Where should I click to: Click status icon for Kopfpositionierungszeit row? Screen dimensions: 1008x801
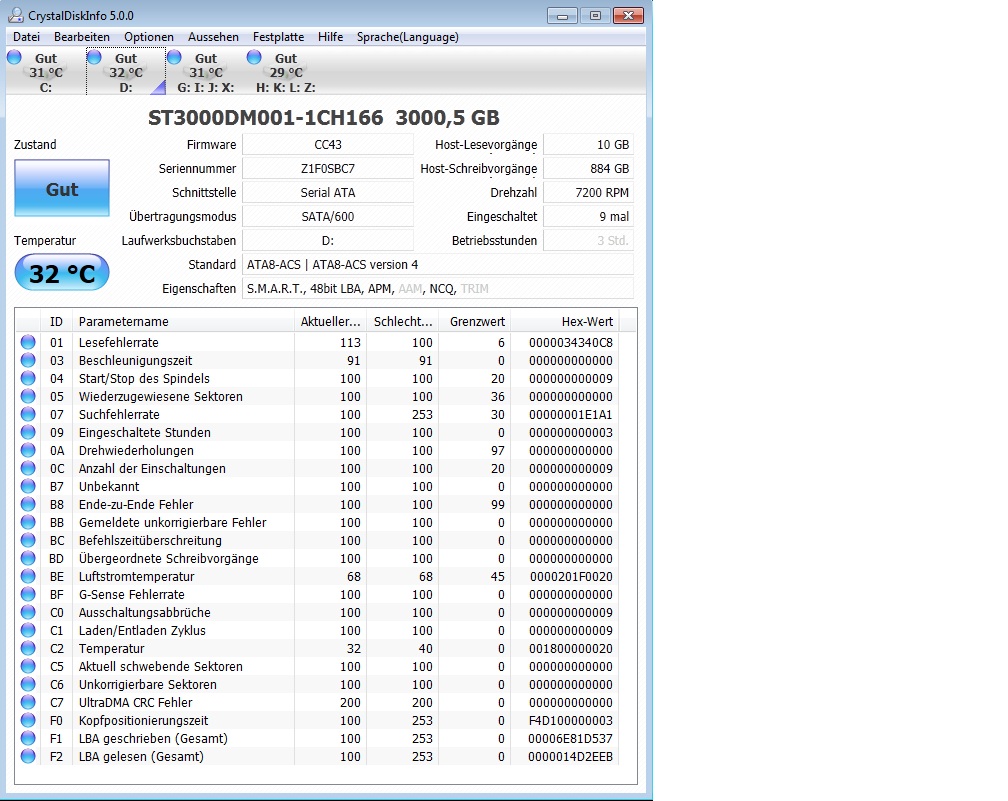[x=28, y=720]
